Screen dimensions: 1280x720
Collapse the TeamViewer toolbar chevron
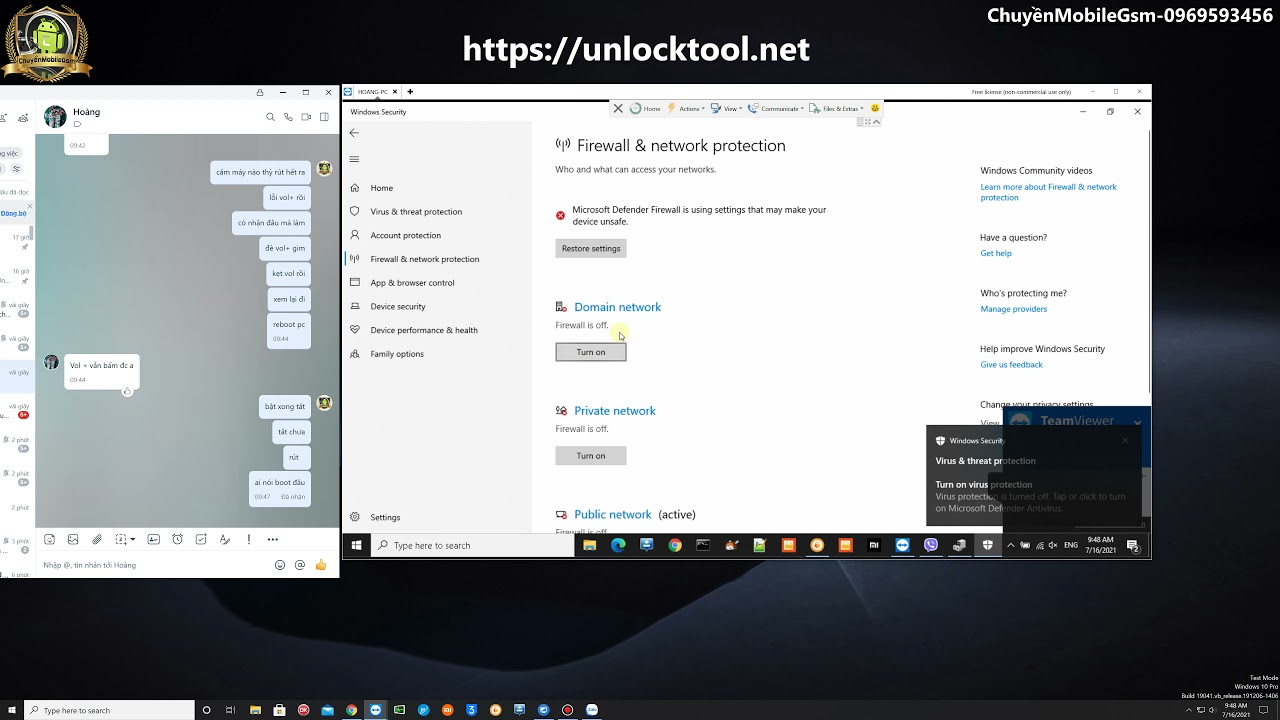pos(876,122)
